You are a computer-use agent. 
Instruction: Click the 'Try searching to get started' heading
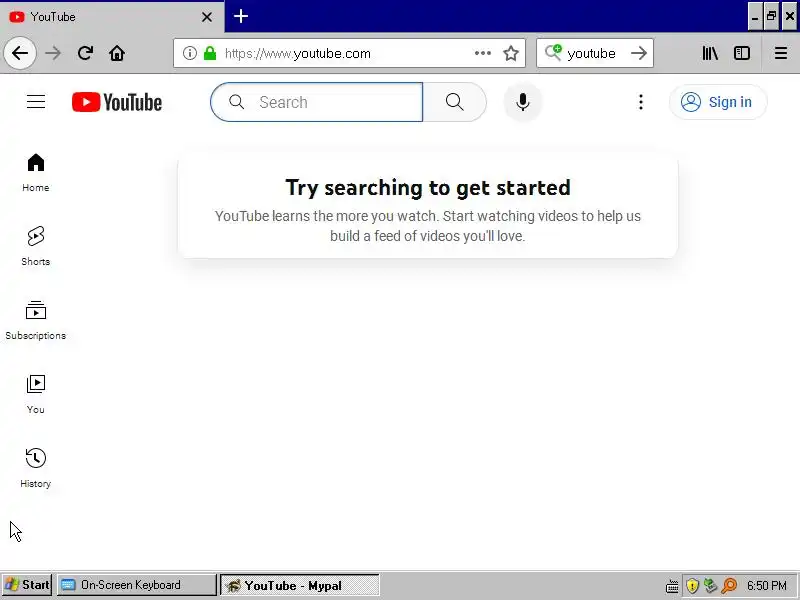[428, 188]
